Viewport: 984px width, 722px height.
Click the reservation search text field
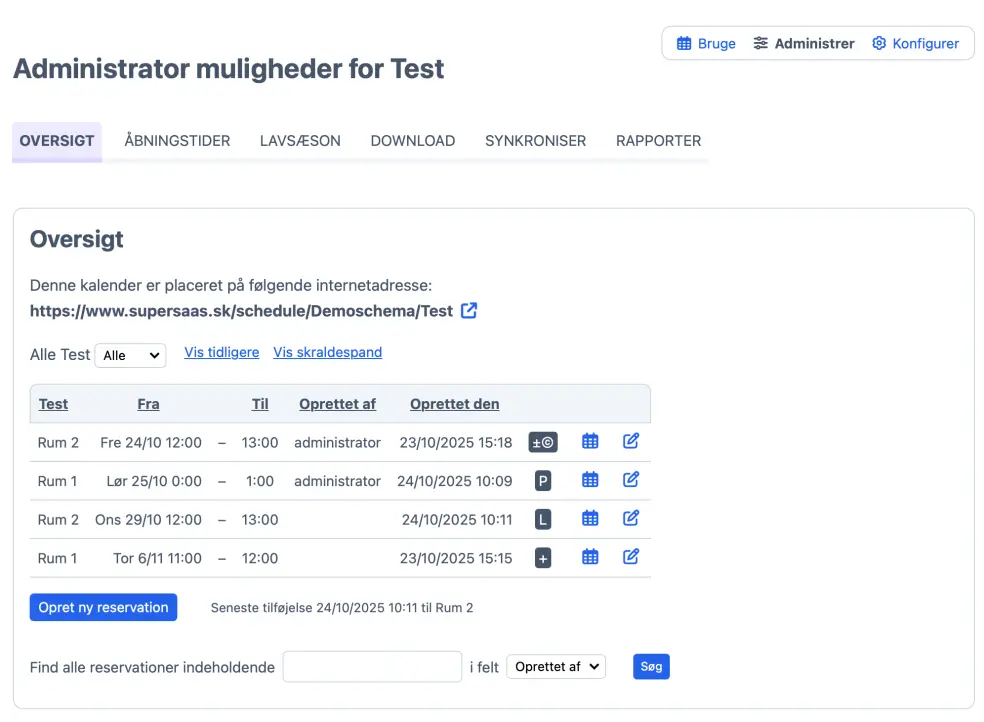pos(372,666)
